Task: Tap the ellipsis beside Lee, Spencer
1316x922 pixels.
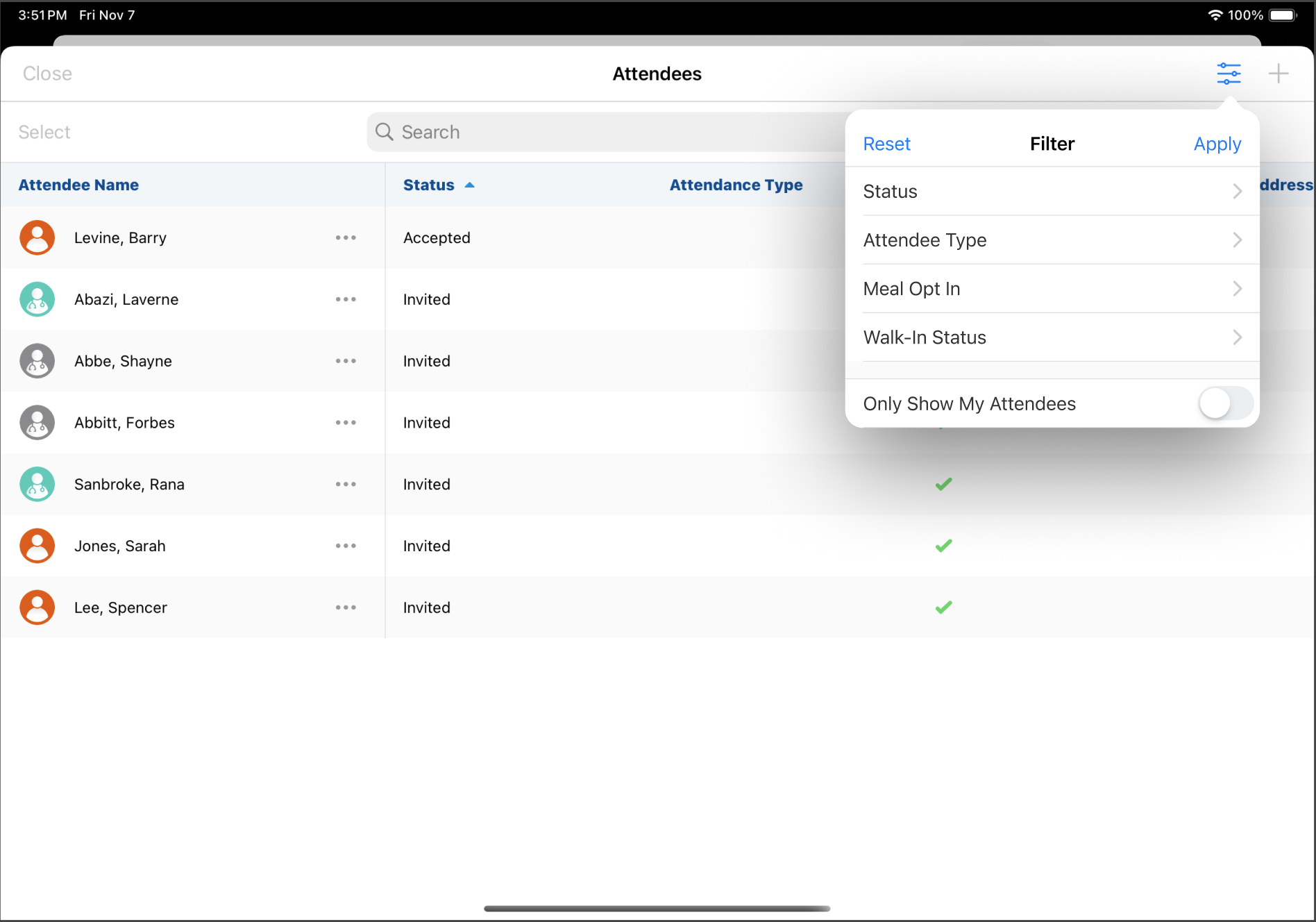Action: [x=346, y=607]
